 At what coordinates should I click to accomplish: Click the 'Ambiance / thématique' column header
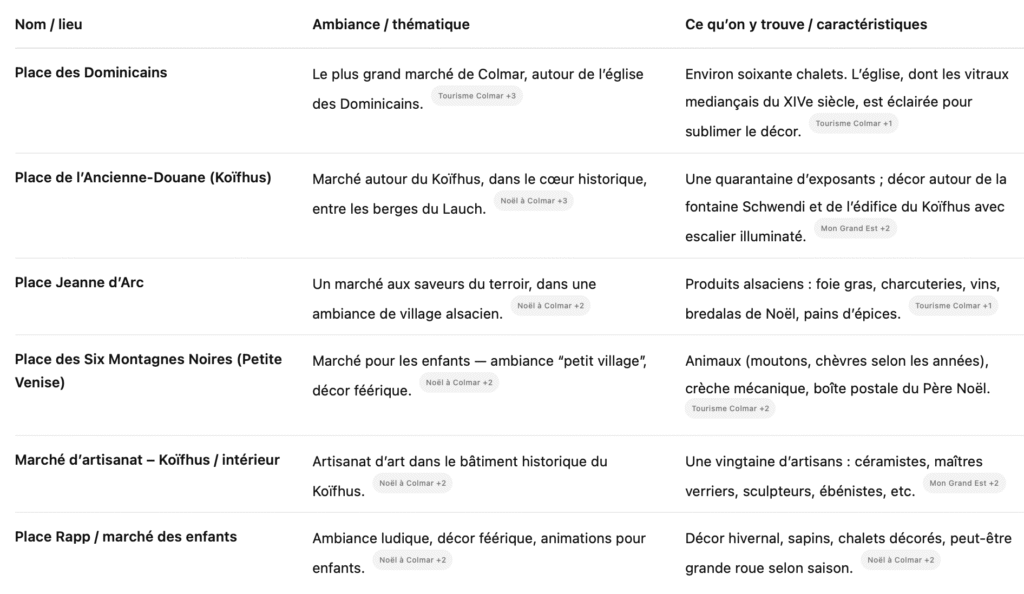pos(390,24)
